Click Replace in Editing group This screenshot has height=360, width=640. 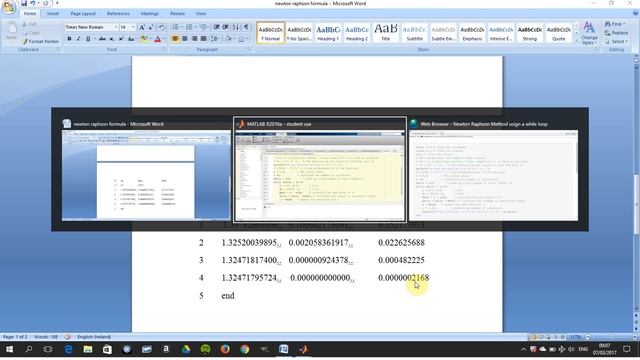(x=616, y=33)
